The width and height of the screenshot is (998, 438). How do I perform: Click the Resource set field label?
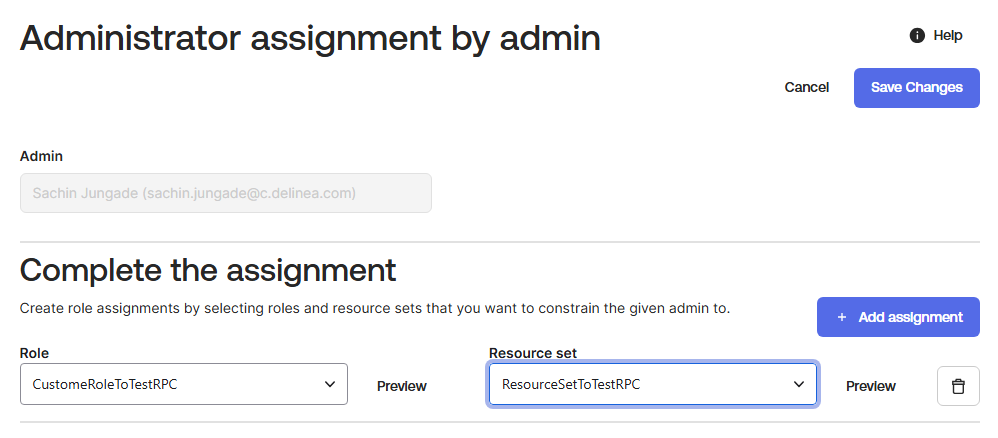tap(533, 353)
